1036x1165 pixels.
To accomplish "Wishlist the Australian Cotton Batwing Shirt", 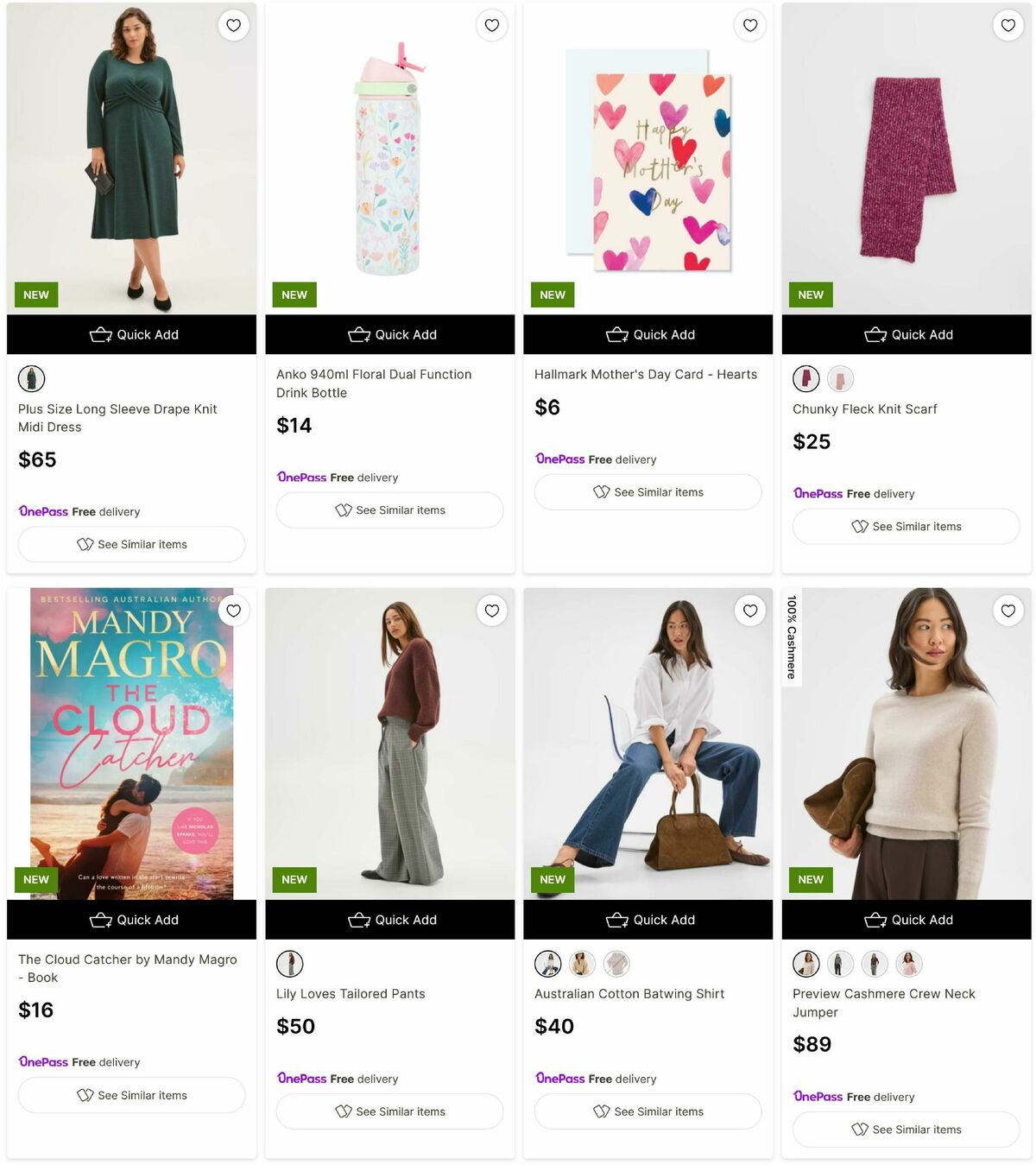I will (750, 611).
